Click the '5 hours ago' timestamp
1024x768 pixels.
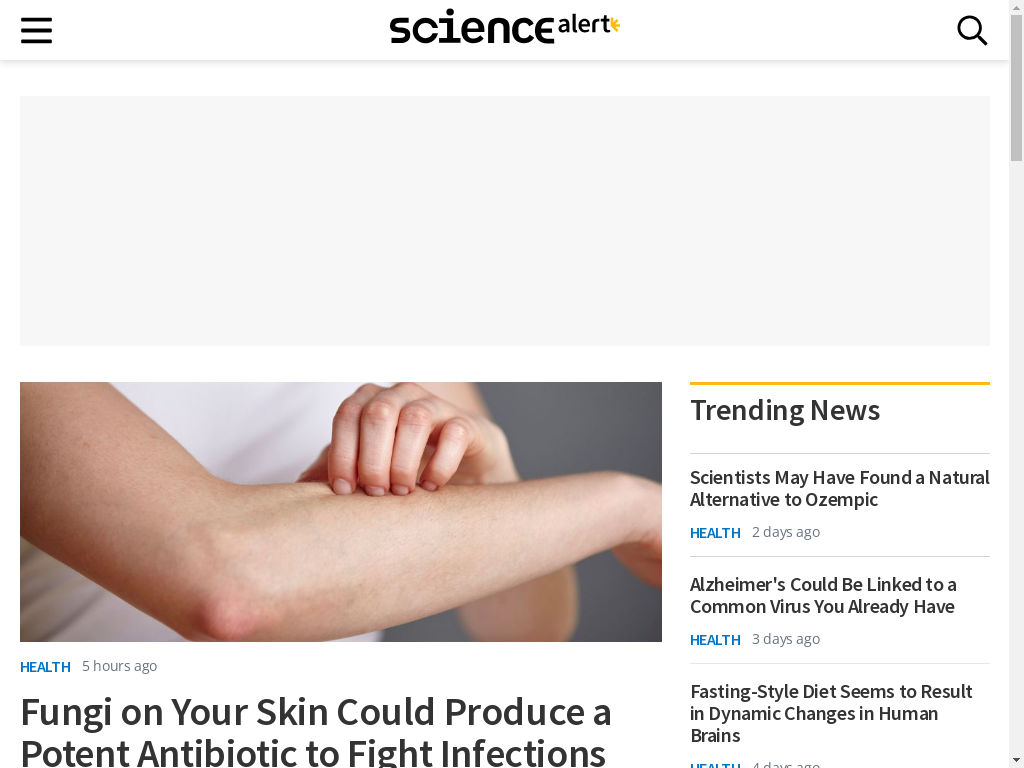pyautogui.click(x=120, y=666)
